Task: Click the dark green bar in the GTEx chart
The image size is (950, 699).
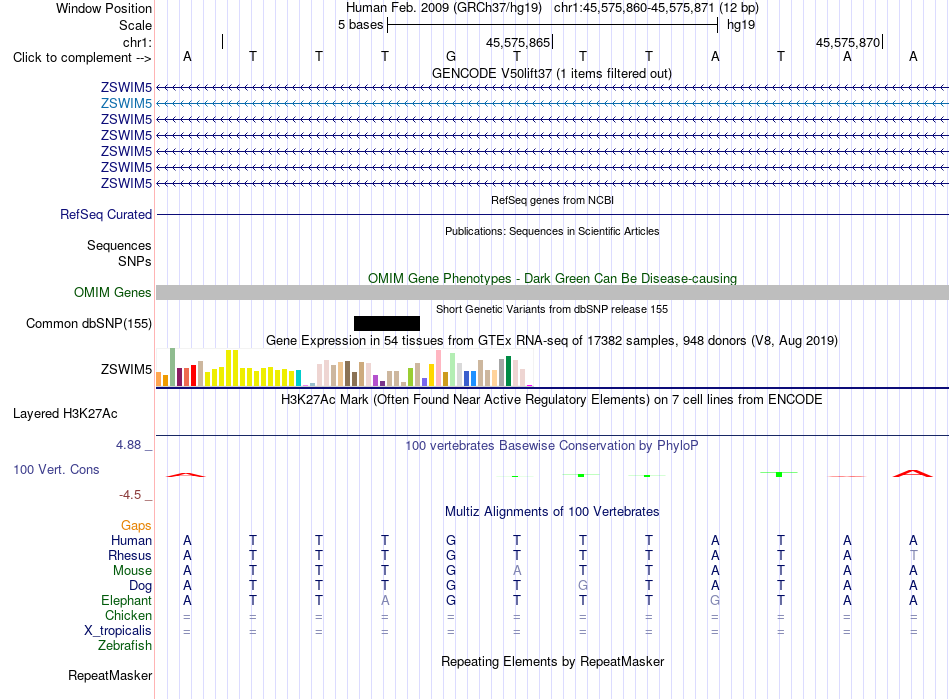Action: click(508, 371)
